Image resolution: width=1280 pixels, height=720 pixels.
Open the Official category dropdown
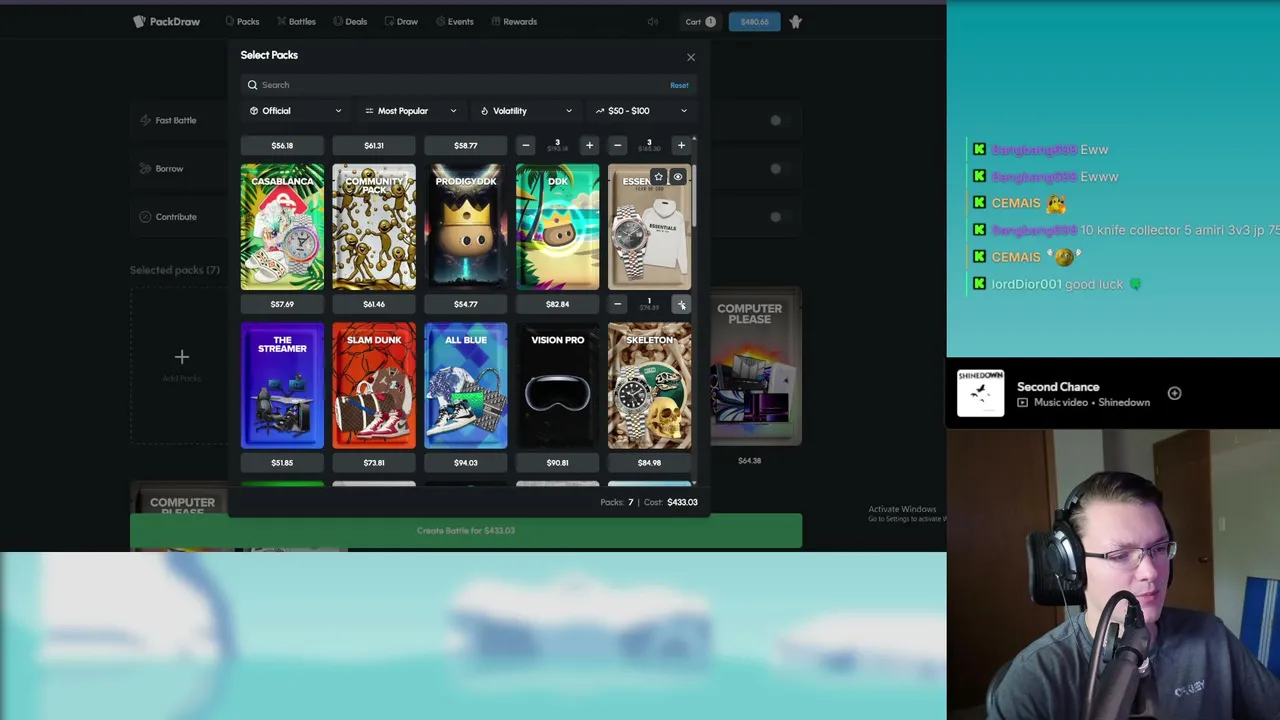(295, 111)
